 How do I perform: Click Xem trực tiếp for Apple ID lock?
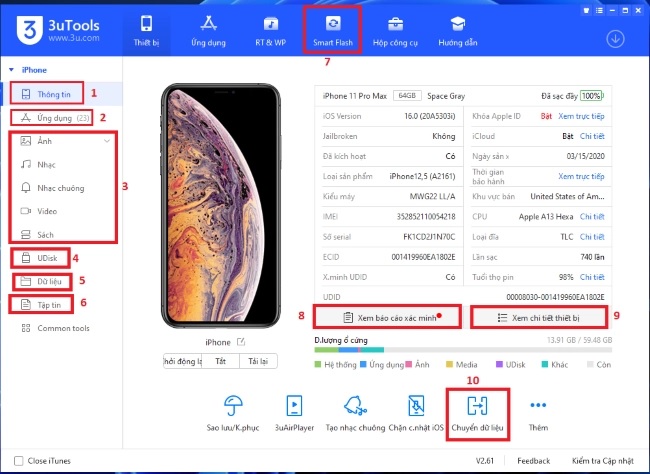pos(581,116)
